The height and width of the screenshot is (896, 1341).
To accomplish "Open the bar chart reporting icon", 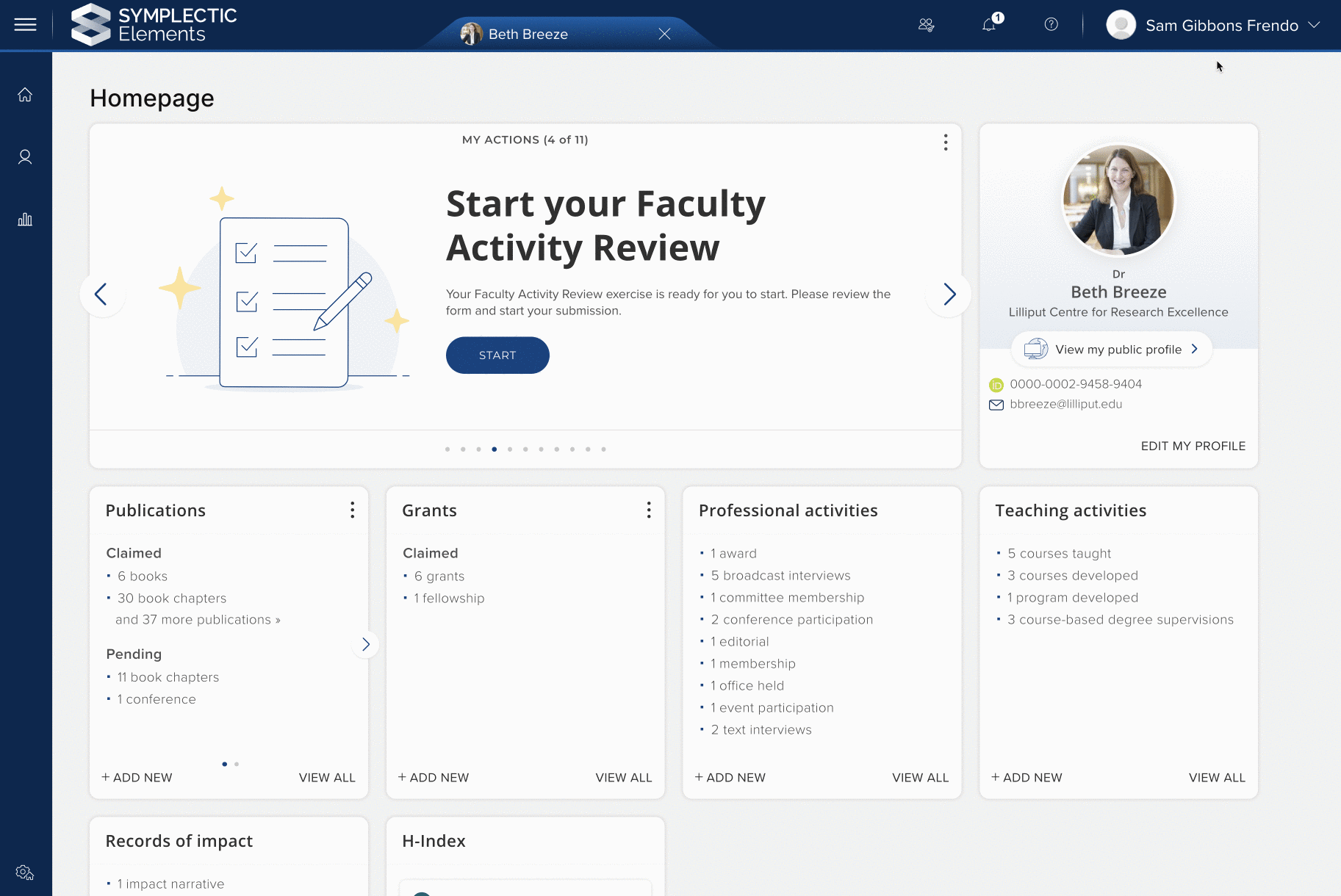I will (x=25, y=220).
